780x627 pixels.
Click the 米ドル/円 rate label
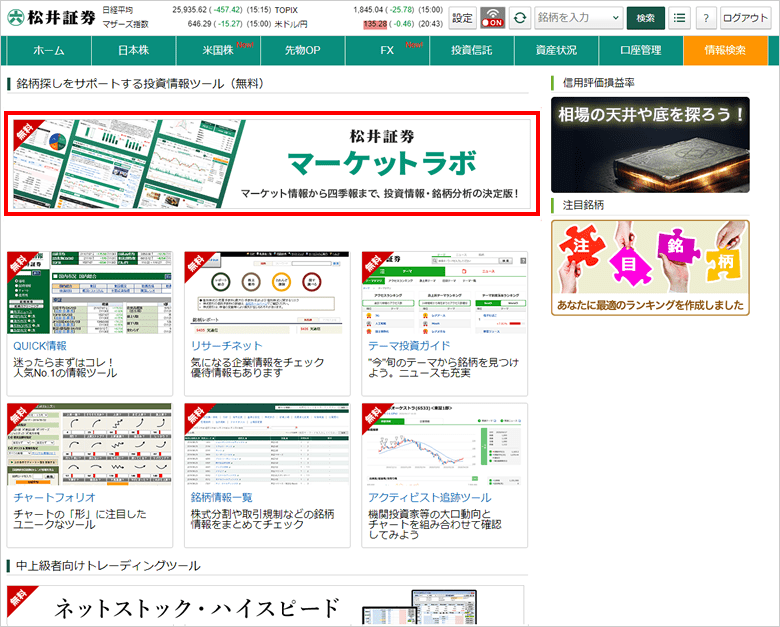(x=291, y=24)
